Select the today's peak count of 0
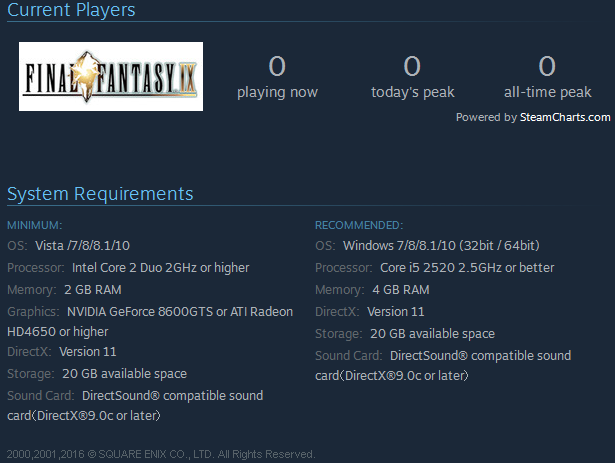 click(412, 66)
